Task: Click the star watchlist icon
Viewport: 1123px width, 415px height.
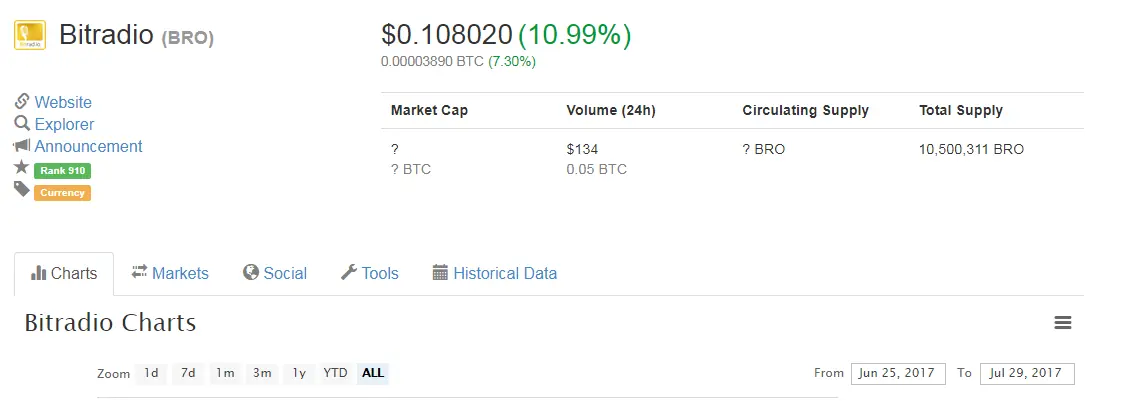Action: click(21, 167)
